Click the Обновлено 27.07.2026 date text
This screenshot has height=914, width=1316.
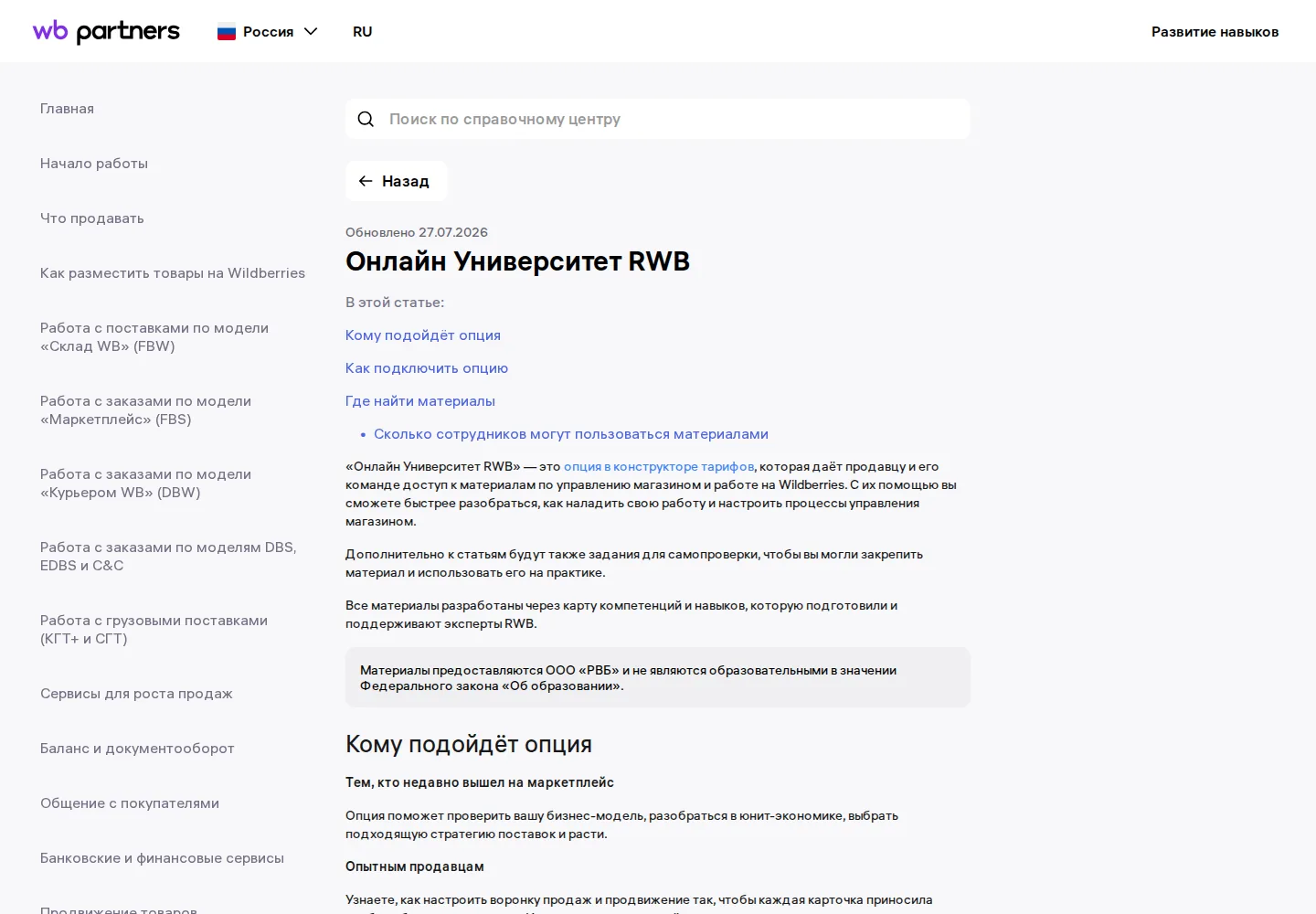[417, 232]
